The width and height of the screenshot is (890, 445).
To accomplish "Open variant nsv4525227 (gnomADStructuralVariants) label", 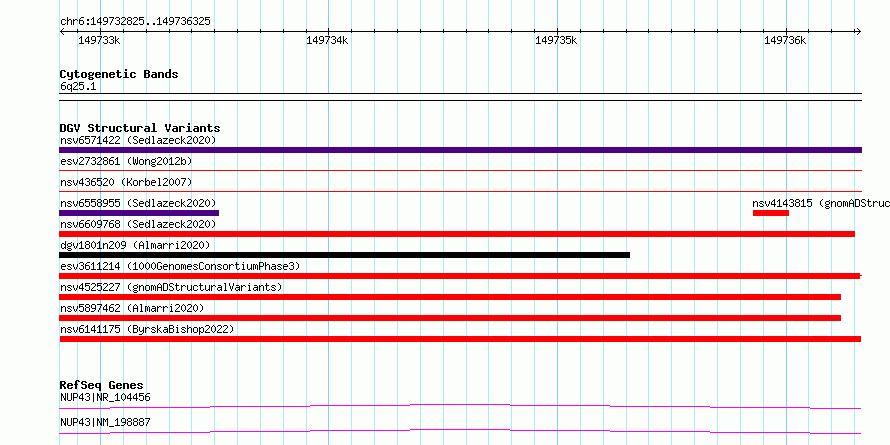I will 171,287.
